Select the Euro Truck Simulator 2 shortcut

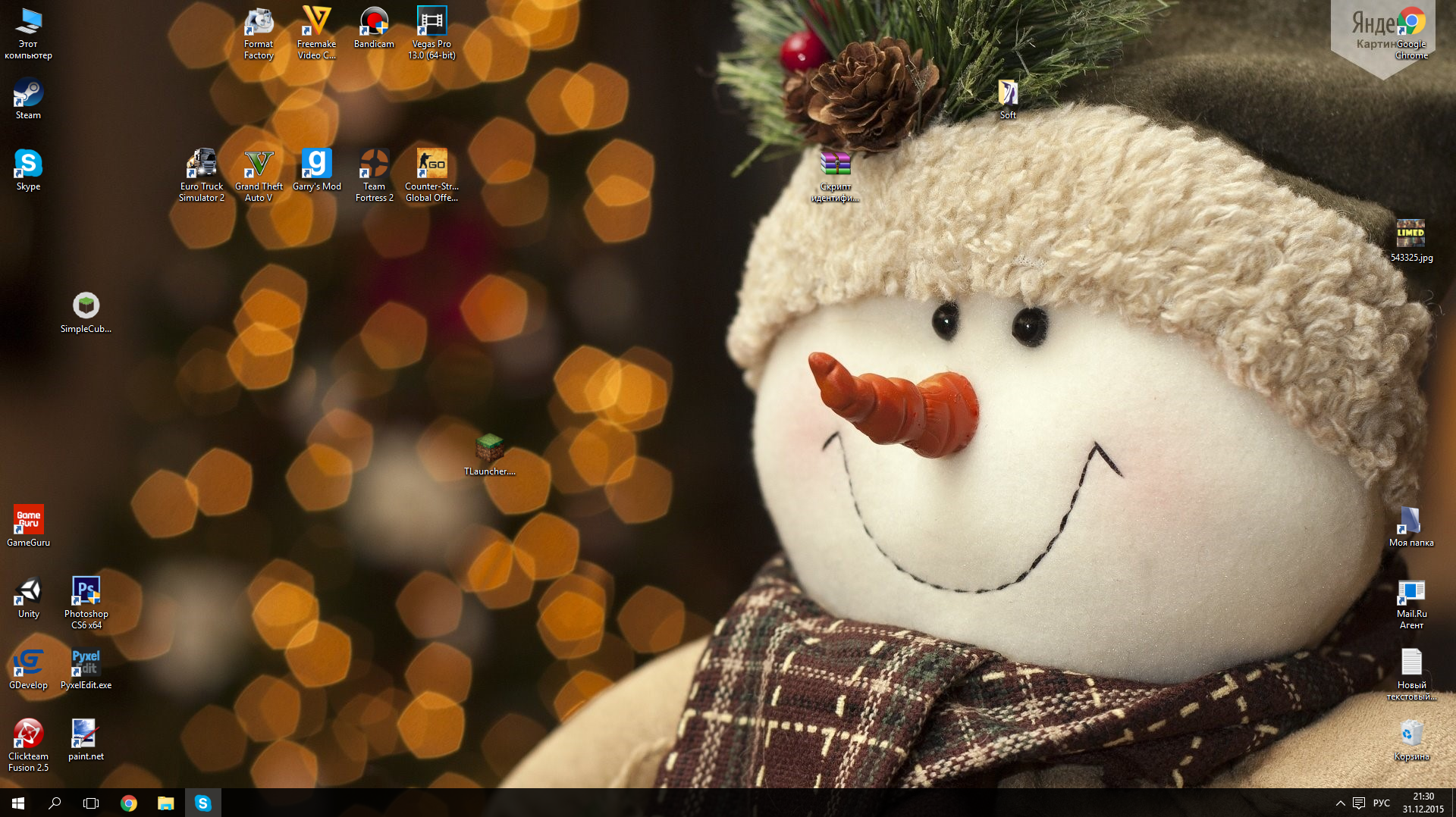201,176
